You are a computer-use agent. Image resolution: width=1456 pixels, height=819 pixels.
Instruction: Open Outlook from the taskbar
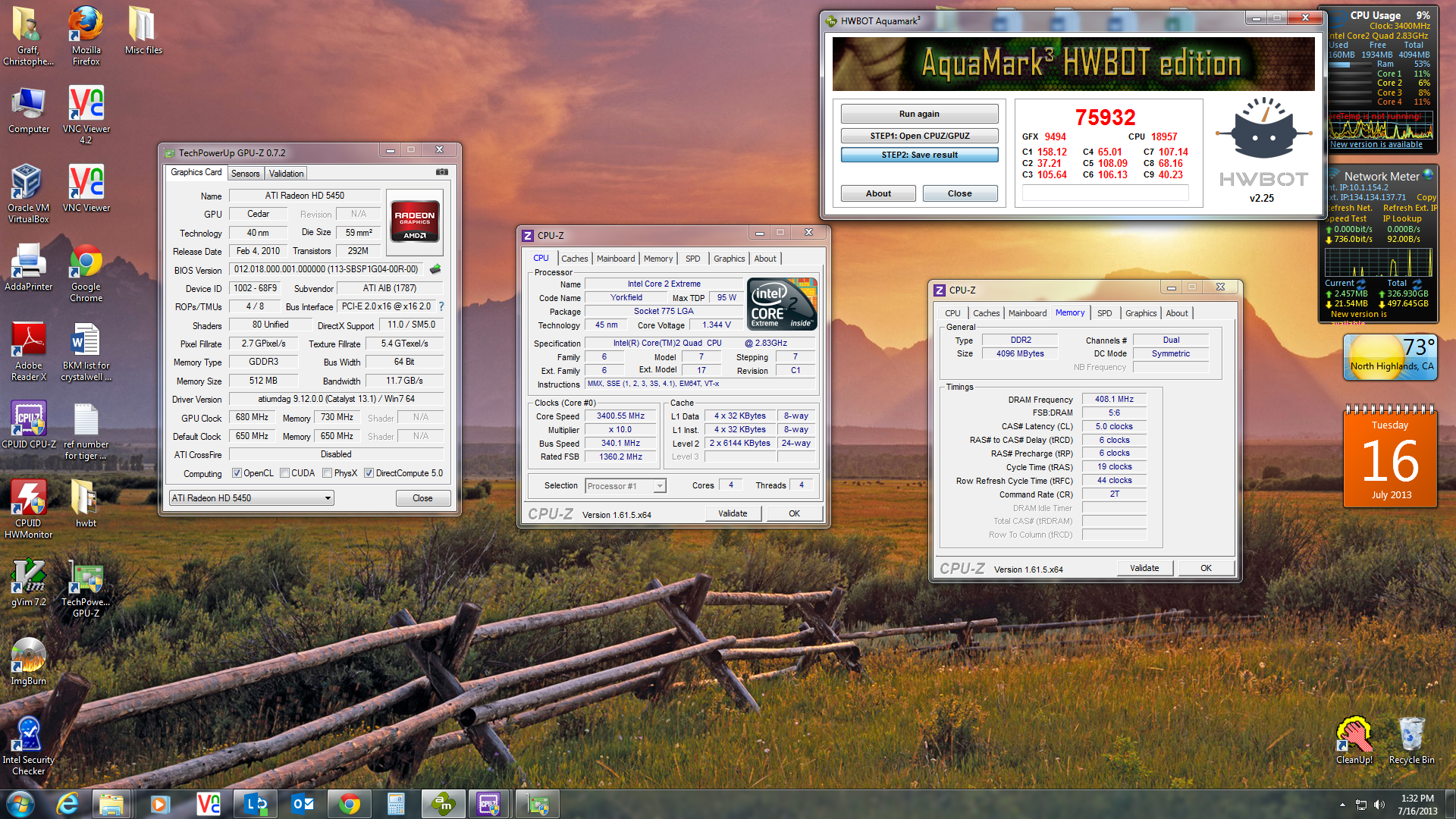[x=303, y=804]
